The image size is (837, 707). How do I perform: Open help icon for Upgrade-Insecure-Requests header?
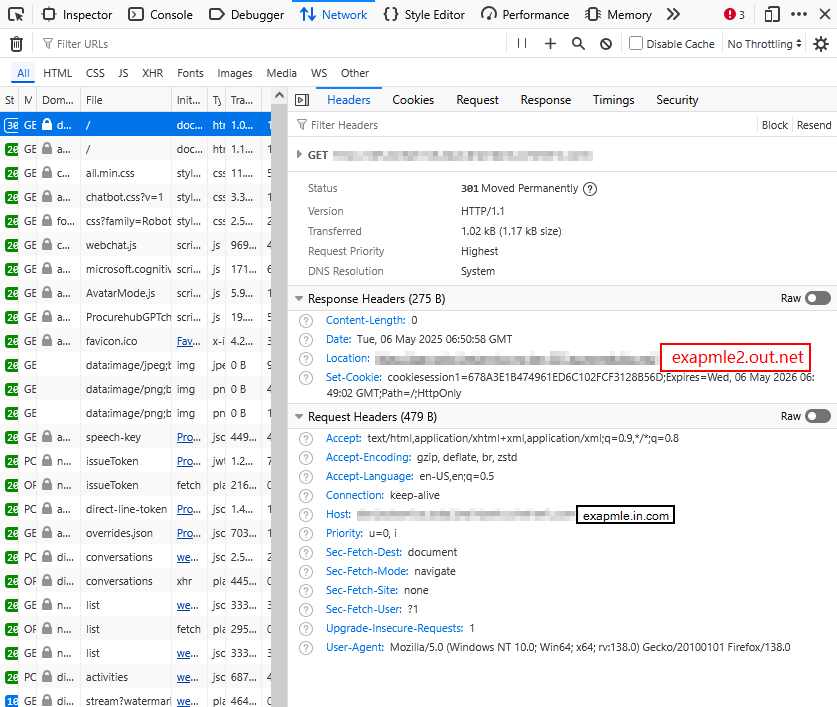pos(306,629)
